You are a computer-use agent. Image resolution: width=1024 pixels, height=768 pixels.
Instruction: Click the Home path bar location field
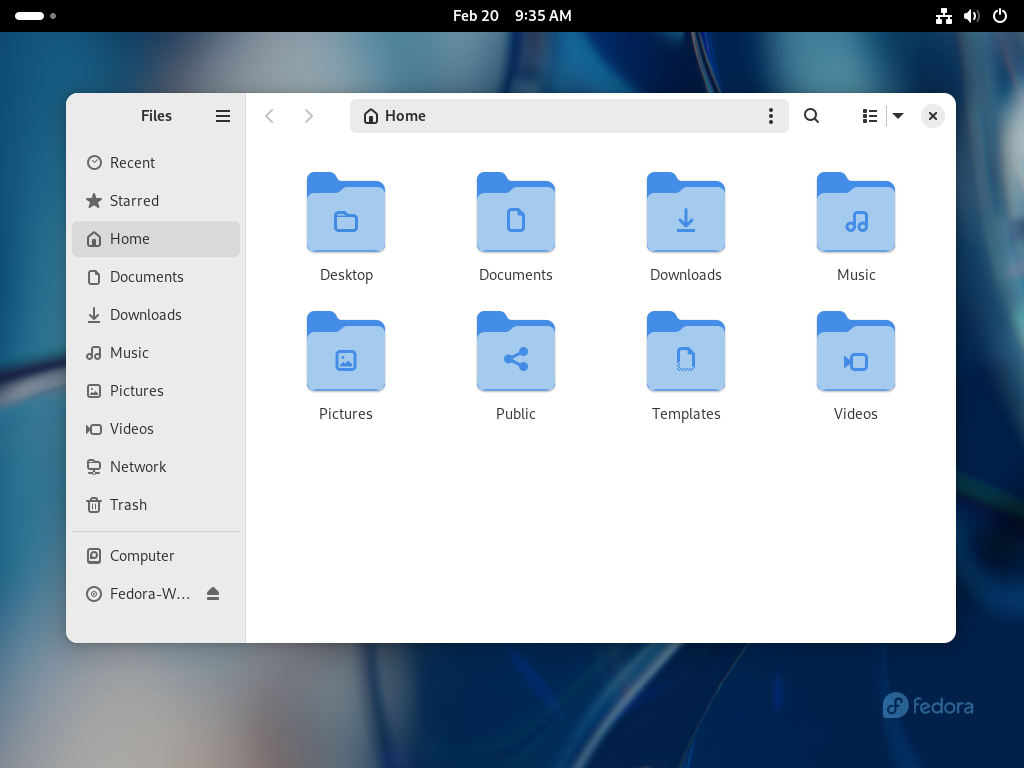(x=569, y=116)
